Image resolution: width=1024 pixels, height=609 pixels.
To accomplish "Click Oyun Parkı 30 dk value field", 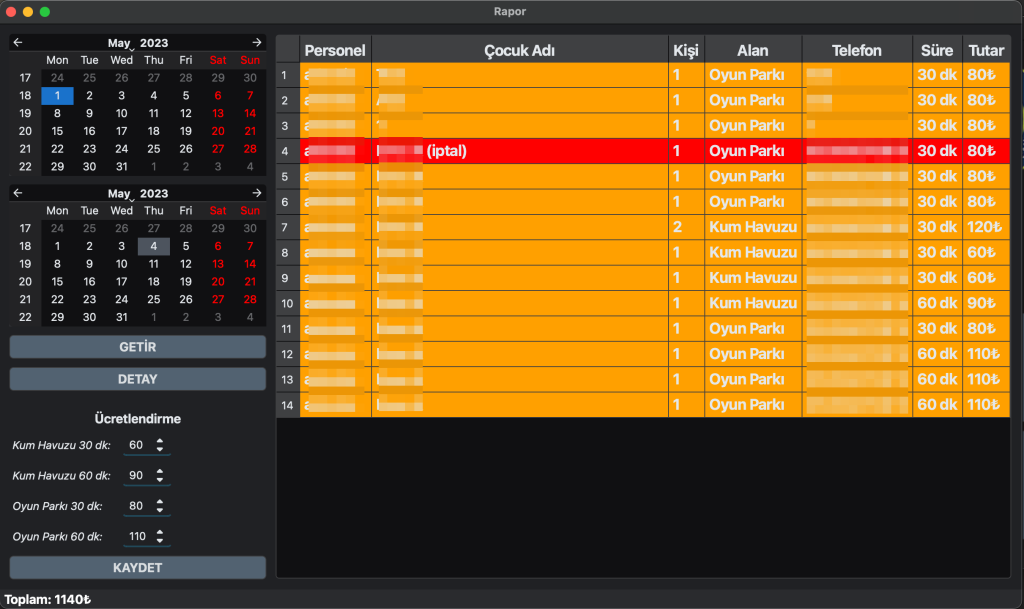I will [138, 506].
